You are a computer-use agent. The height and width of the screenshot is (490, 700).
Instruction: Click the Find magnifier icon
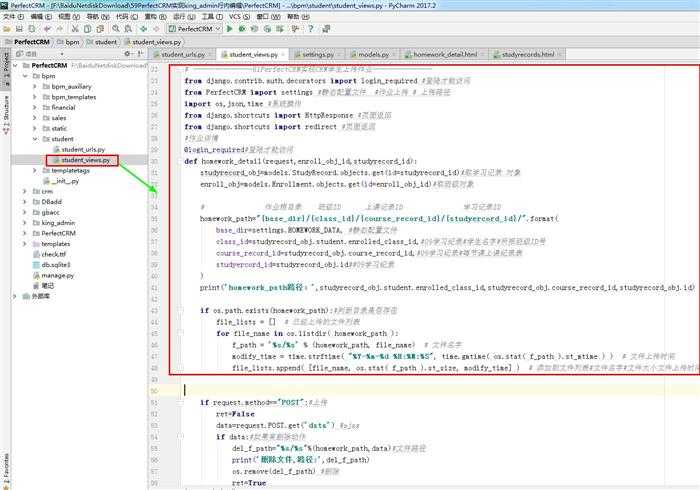(x=116, y=29)
